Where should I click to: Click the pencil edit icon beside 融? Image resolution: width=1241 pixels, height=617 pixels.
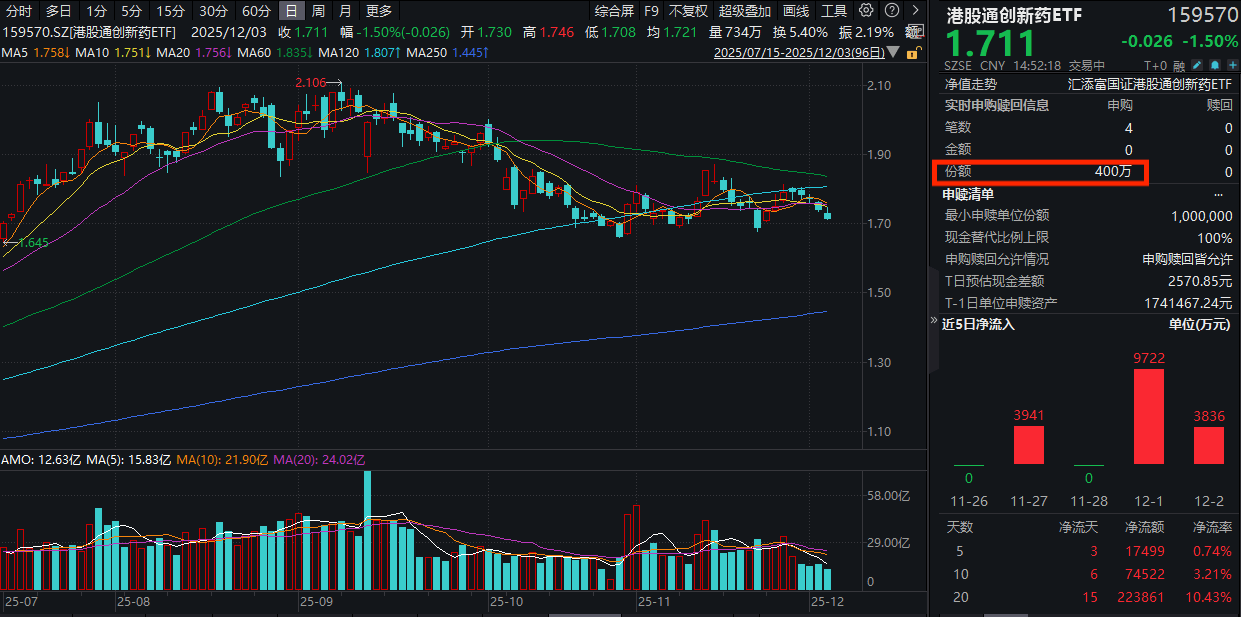point(1197,65)
